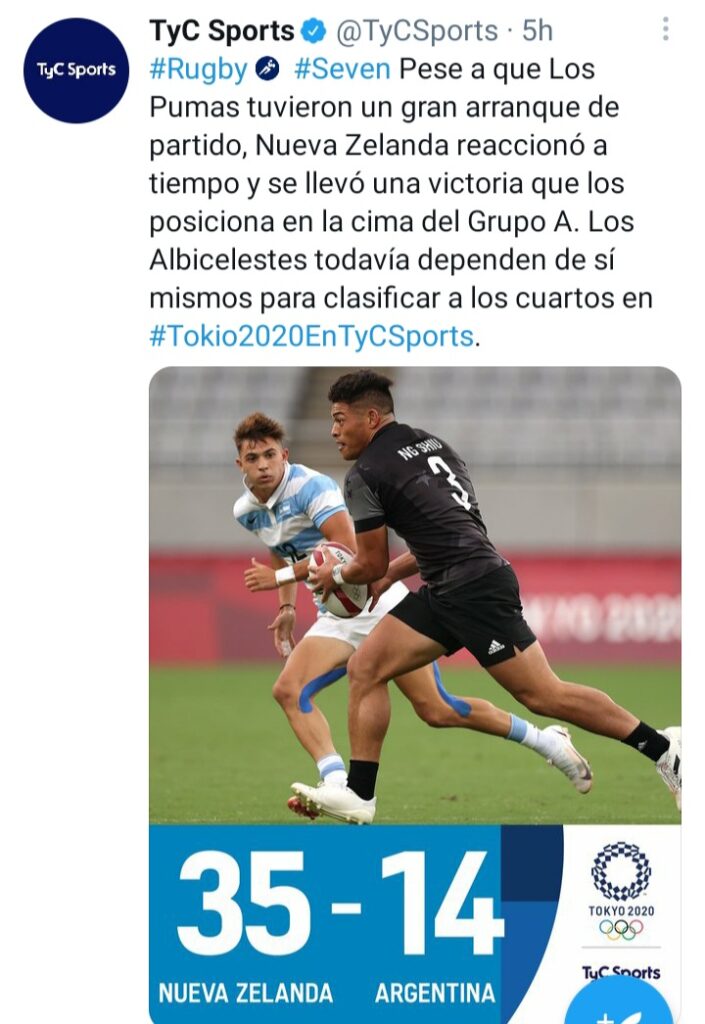Click the @TyCSports handle
The height and width of the screenshot is (1024, 705).
click(417, 31)
